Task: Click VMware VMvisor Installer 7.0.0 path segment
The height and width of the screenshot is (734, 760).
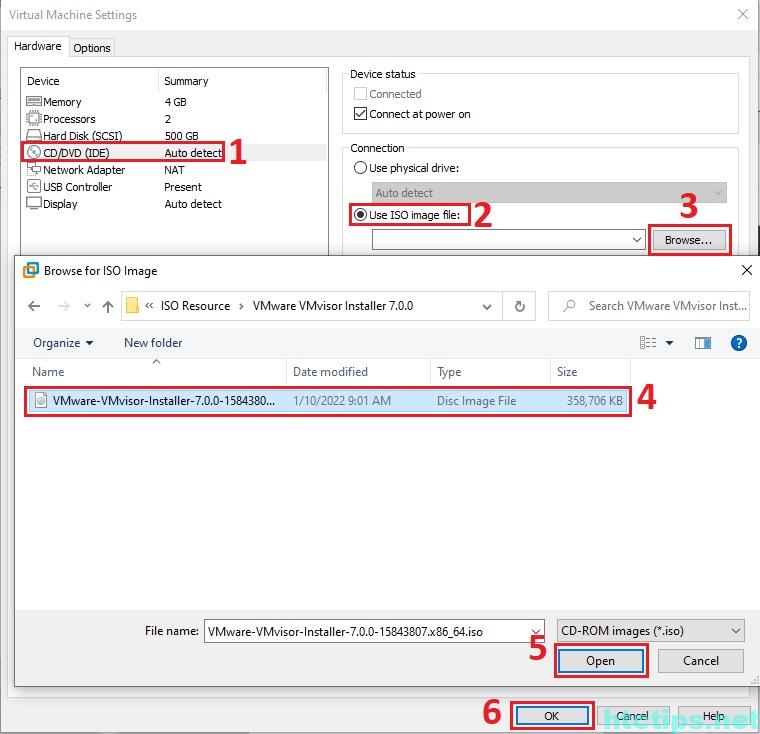Action: [x=333, y=305]
